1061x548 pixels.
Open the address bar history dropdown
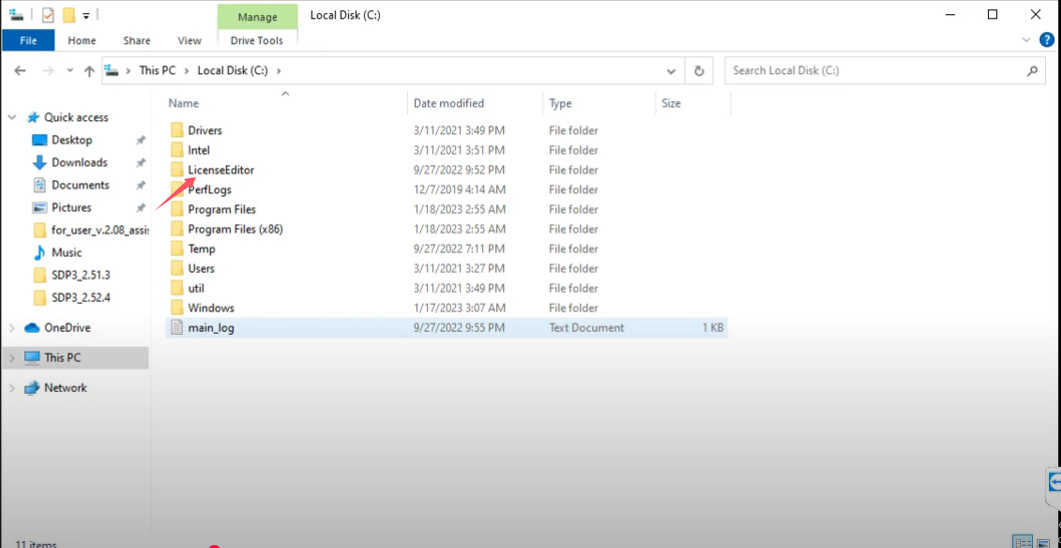(671, 70)
